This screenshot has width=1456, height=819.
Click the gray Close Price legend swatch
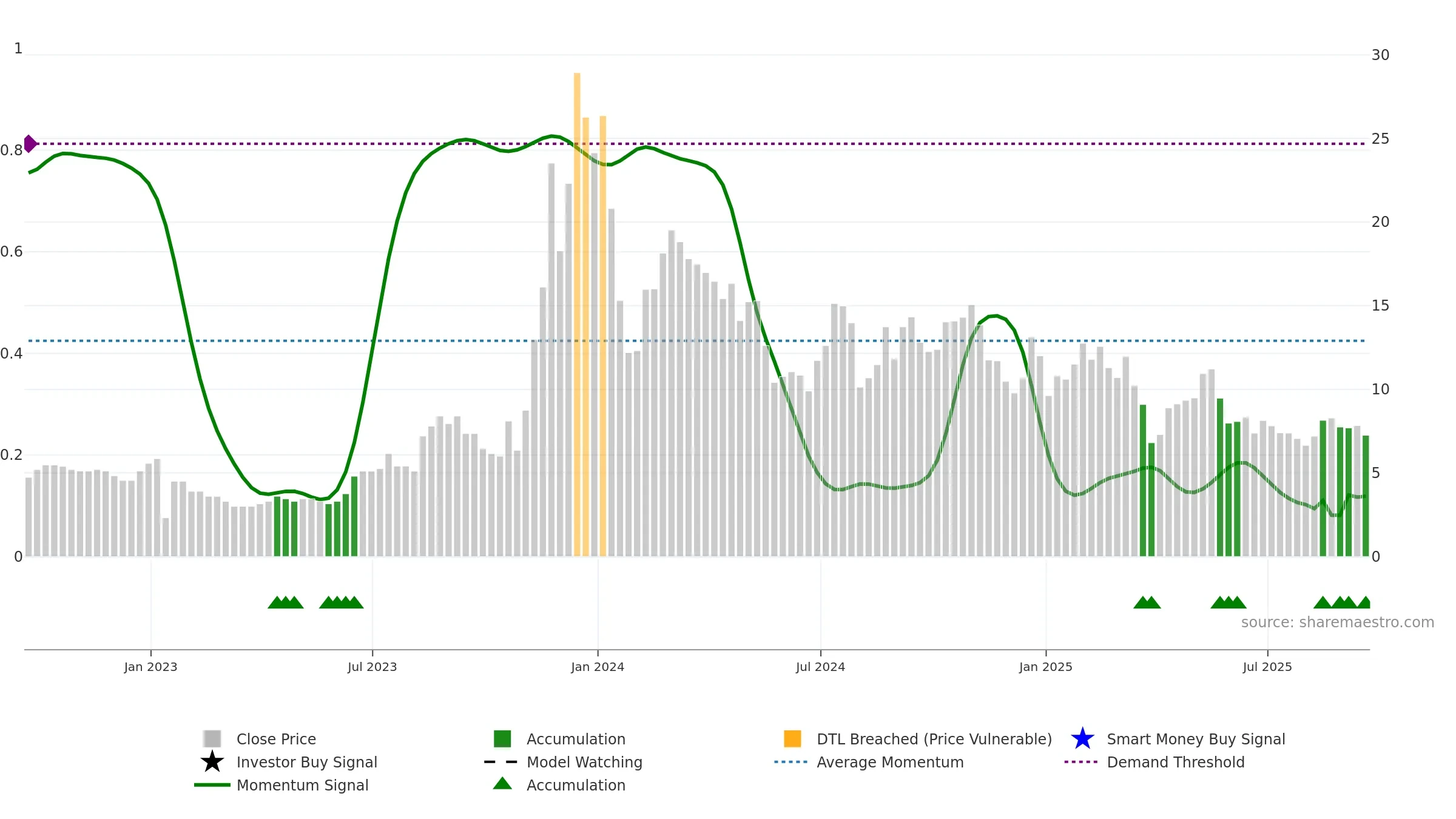pyautogui.click(x=212, y=739)
